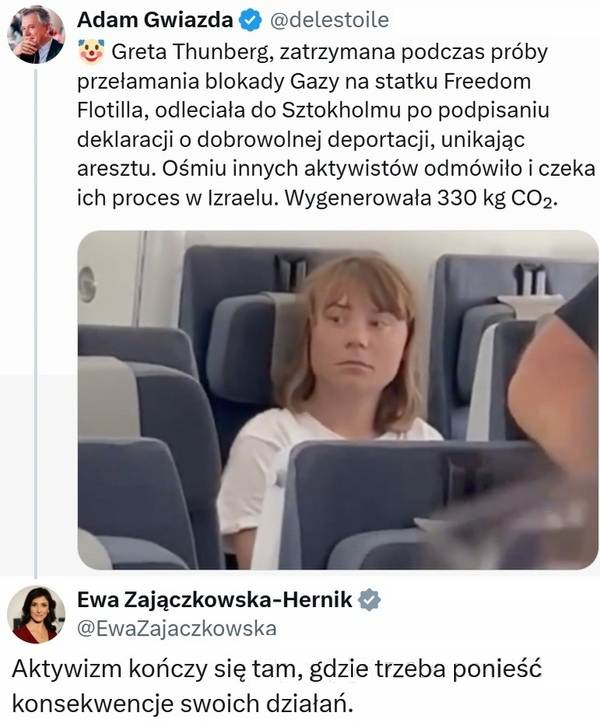The height and width of the screenshot is (723, 600).
Task: Click the clown emoji starting the tweet
Action: pos(91,52)
